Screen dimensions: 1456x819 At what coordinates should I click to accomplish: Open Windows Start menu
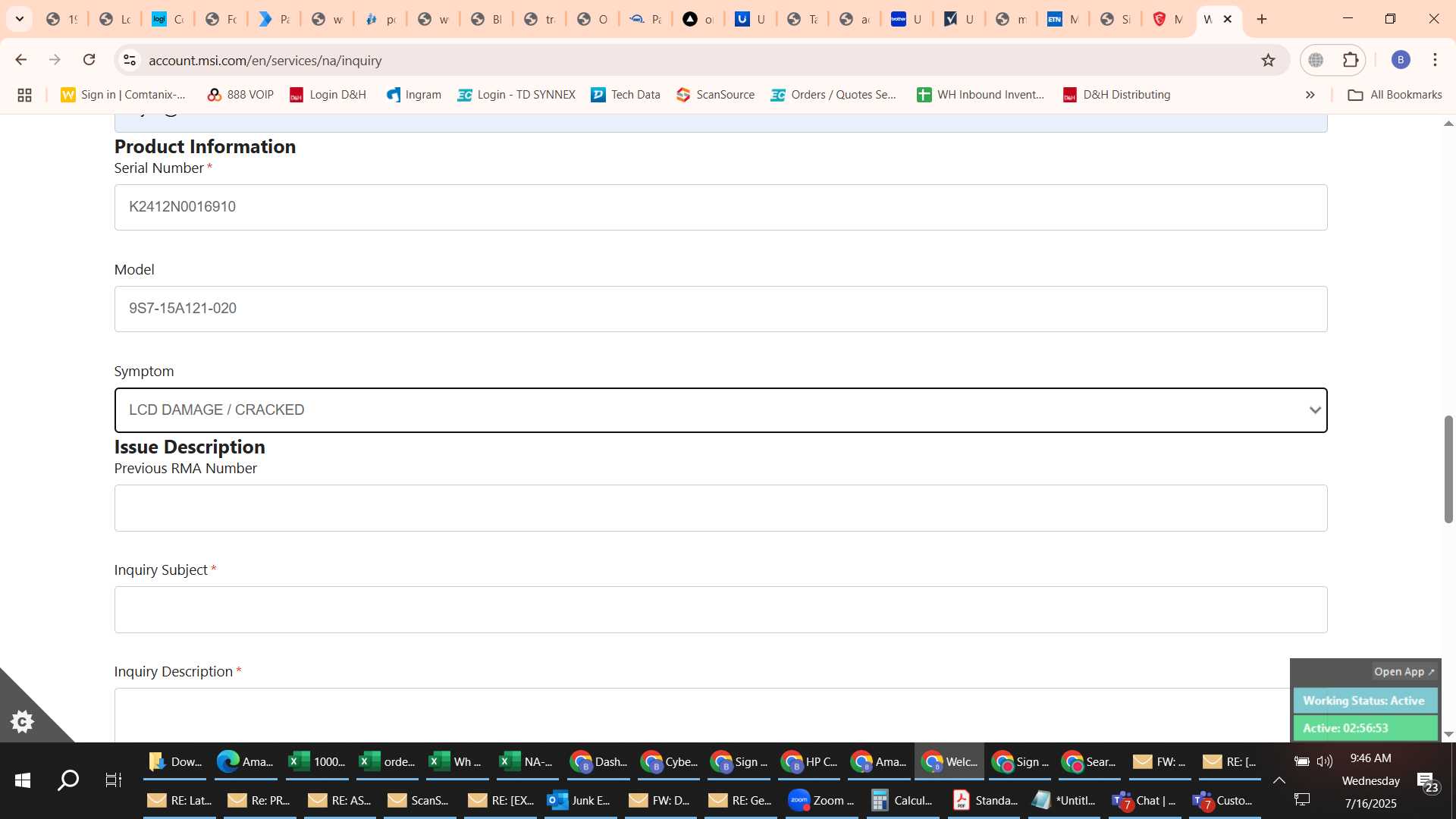23,780
